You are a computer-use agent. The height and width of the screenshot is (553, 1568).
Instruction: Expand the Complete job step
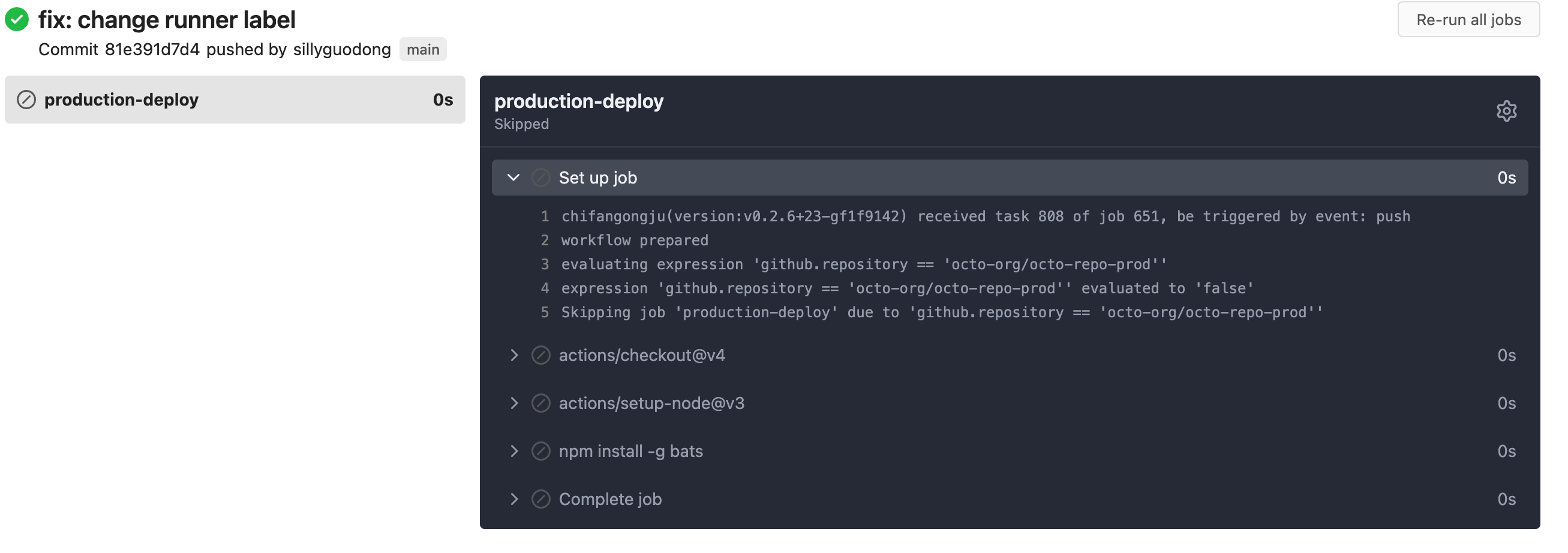click(x=513, y=500)
